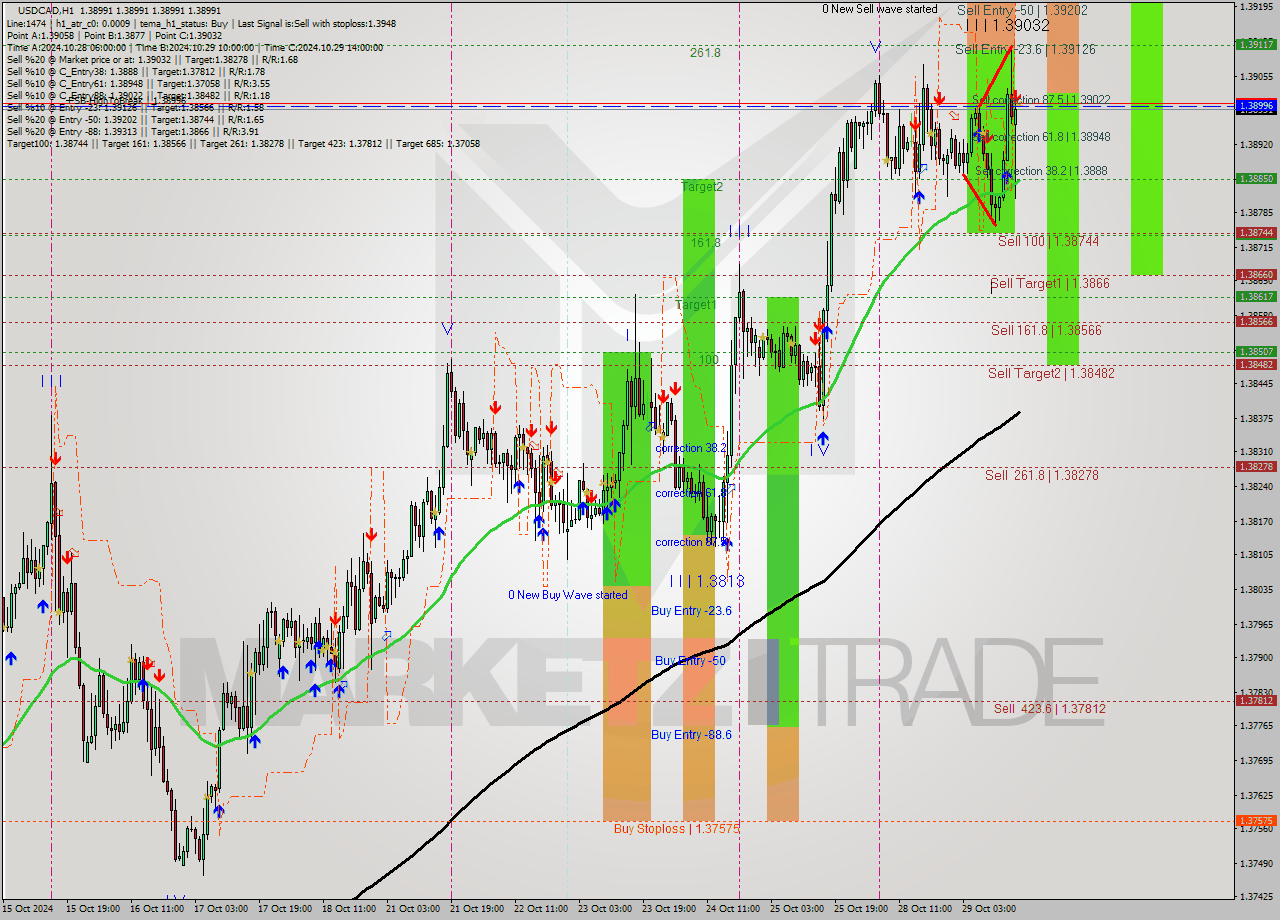
Task: Click the 'Sell 423.6 | 1.37812' label
Action: point(1049,708)
